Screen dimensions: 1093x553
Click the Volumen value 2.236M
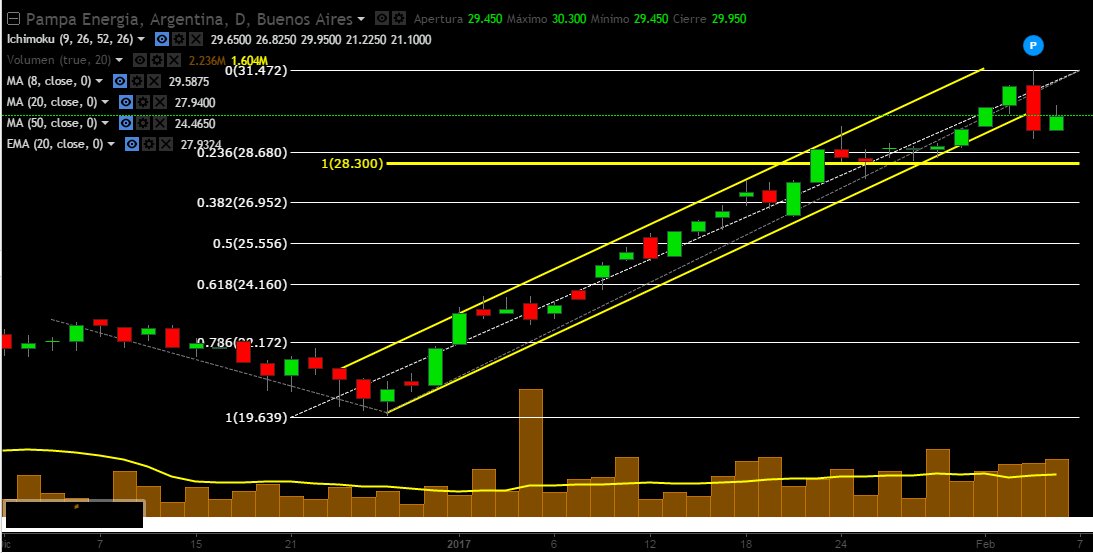click(x=207, y=61)
